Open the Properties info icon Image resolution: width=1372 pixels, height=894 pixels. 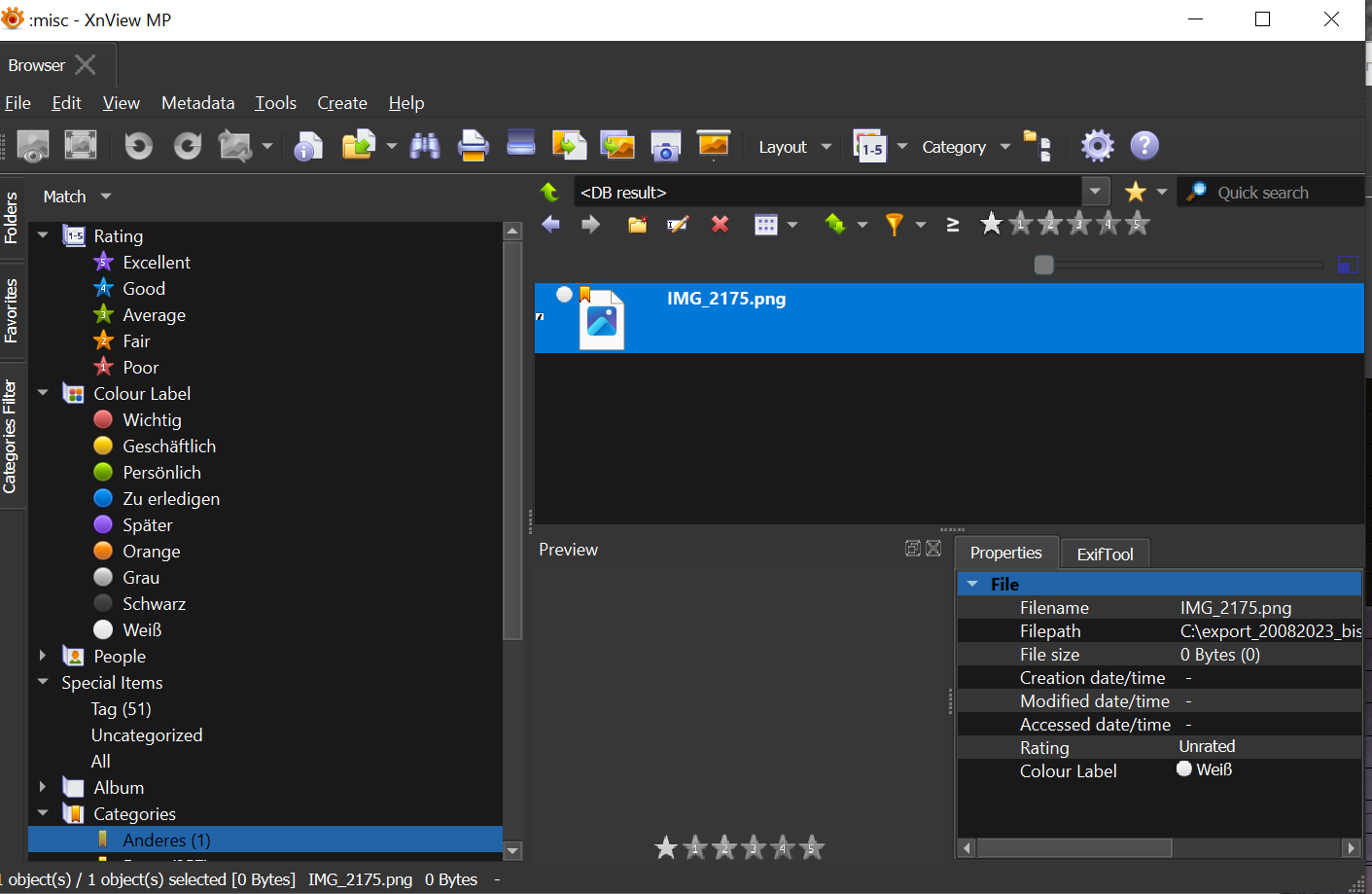308,146
